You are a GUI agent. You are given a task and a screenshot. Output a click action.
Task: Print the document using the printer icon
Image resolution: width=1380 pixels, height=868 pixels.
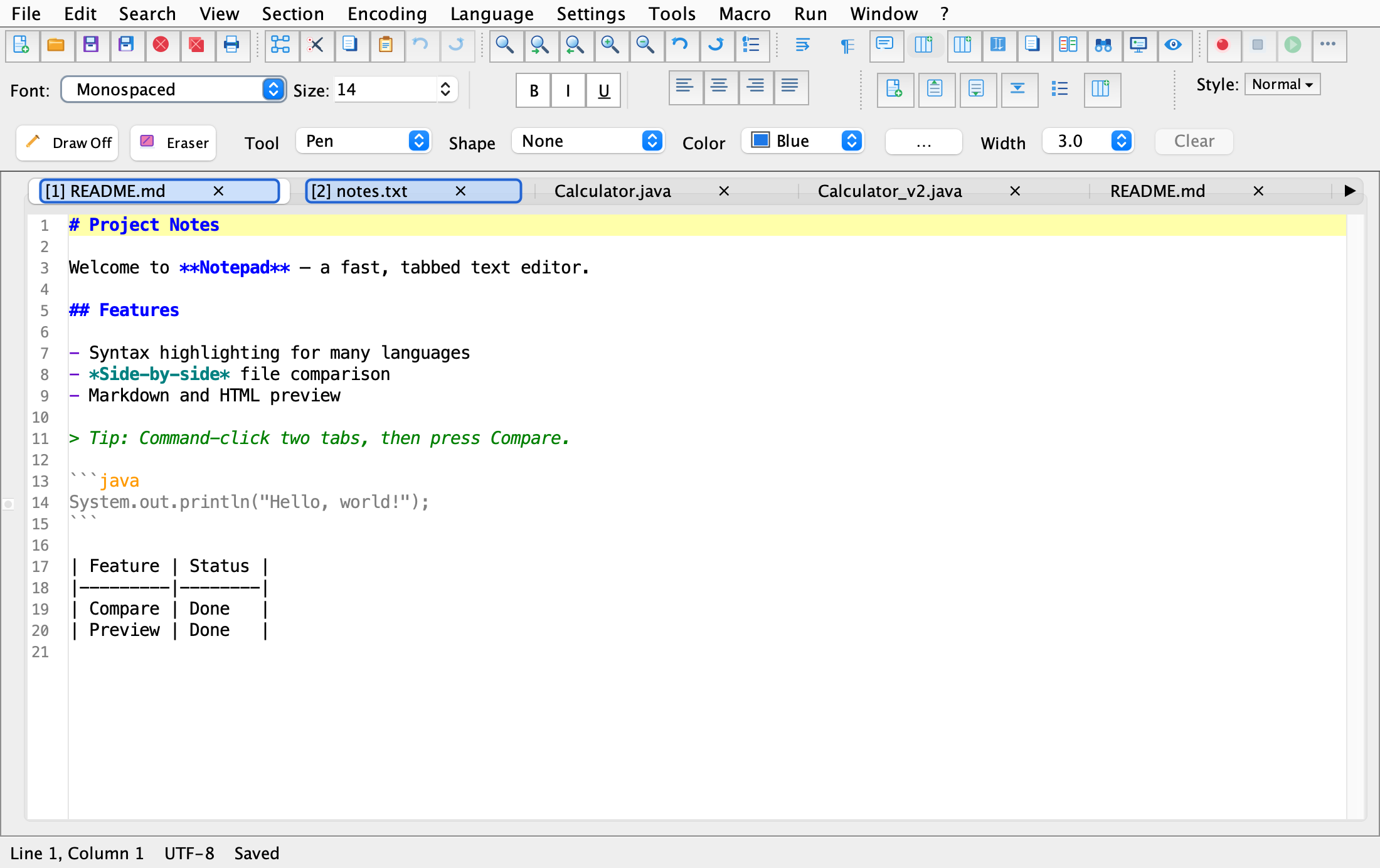click(x=232, y=45)
